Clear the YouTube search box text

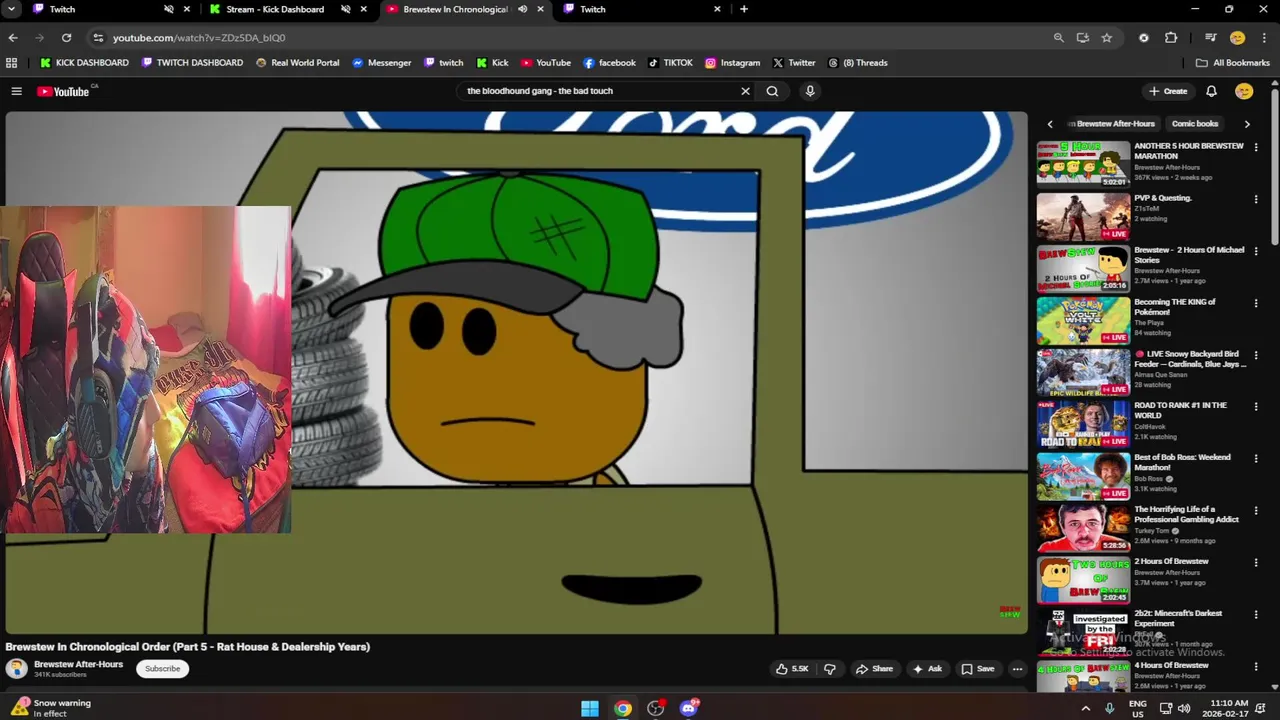pos(745,91)
